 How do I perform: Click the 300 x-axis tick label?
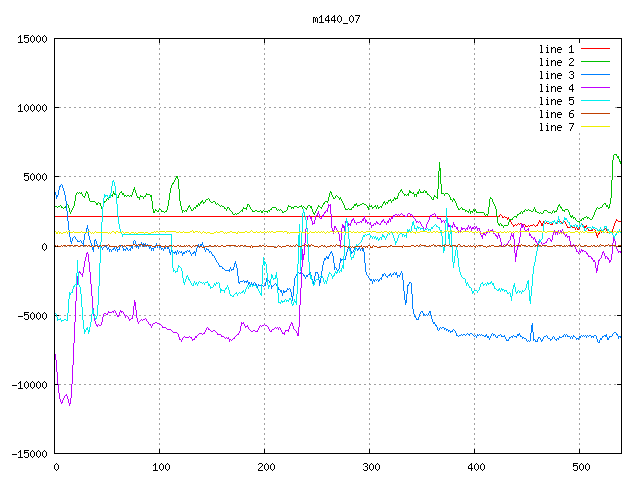(370, 467)
